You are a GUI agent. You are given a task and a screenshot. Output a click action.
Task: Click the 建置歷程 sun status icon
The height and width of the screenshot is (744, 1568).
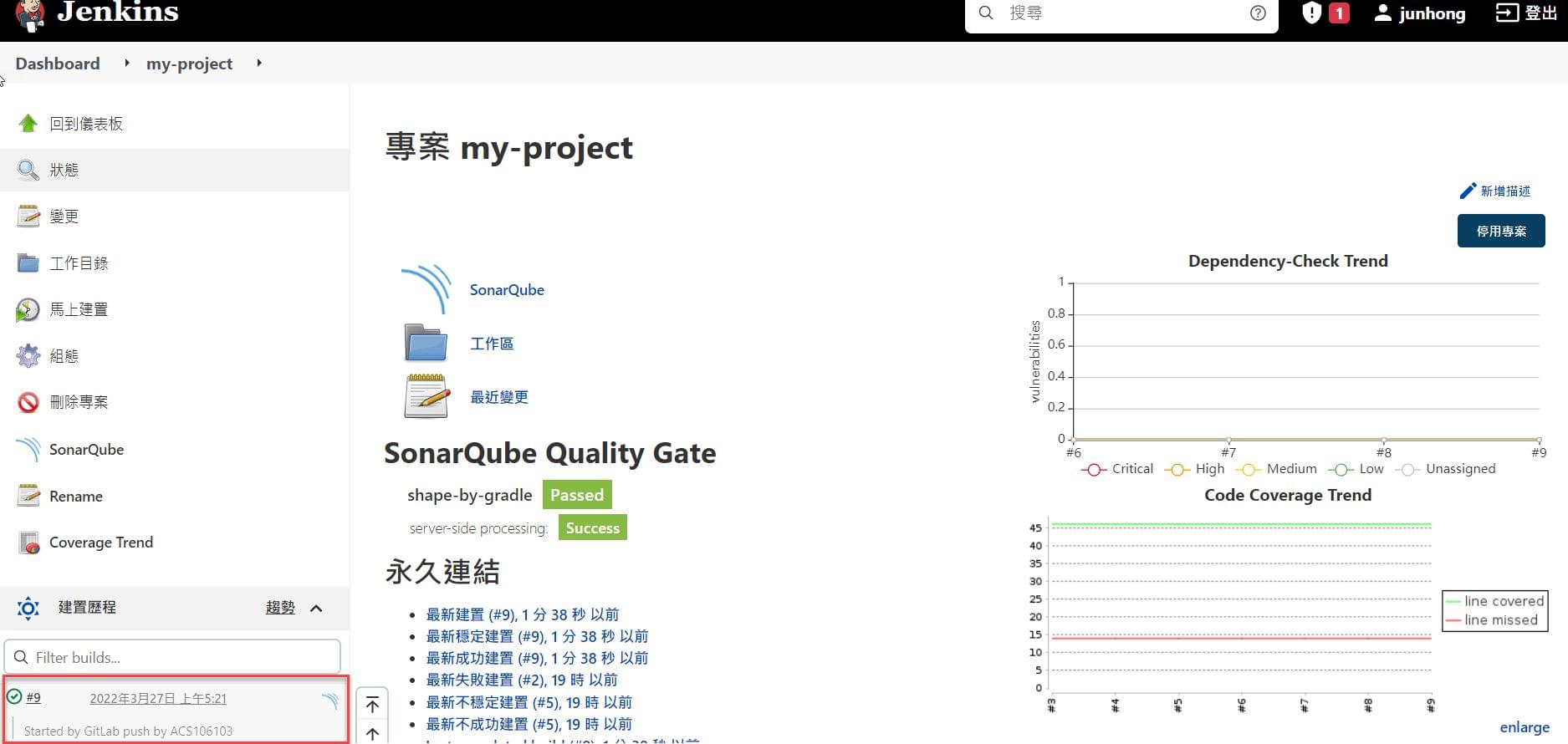28,608
